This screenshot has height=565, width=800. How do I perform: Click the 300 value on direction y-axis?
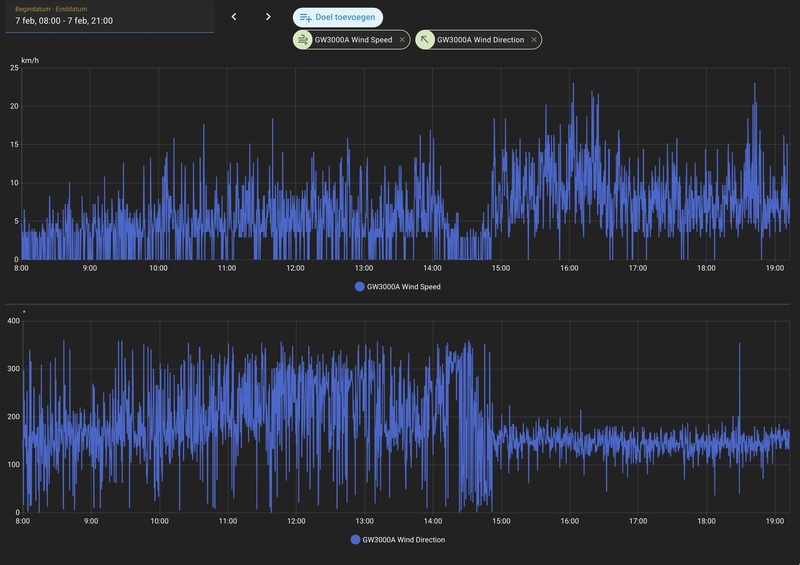[14, 369]
